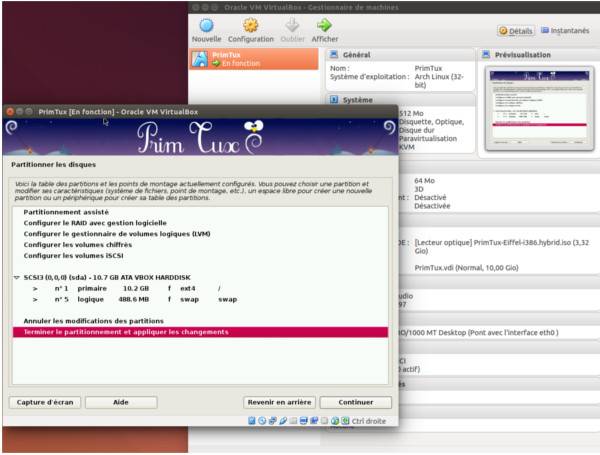Expand the n° 5 logique partition arrow
The image size is (600, 455).
(35, 300)
